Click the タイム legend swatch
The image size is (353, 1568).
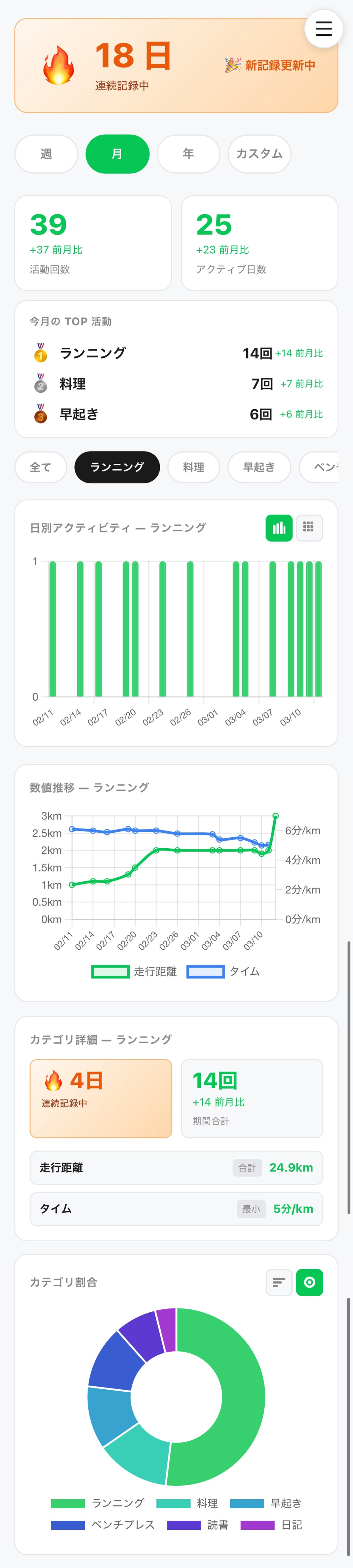[x=205, y=971]
